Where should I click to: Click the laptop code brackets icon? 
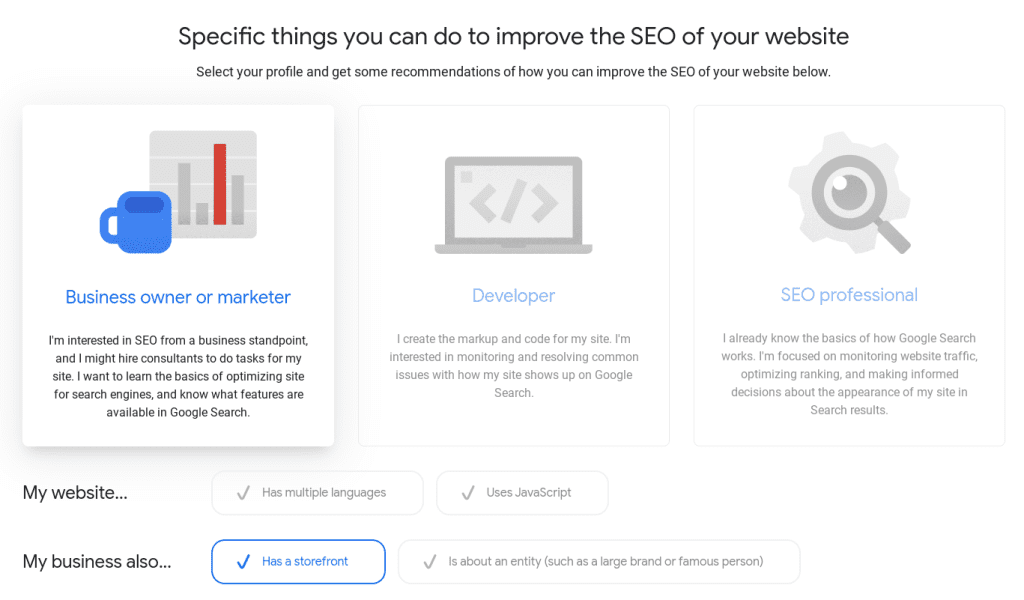coord(513,205)
